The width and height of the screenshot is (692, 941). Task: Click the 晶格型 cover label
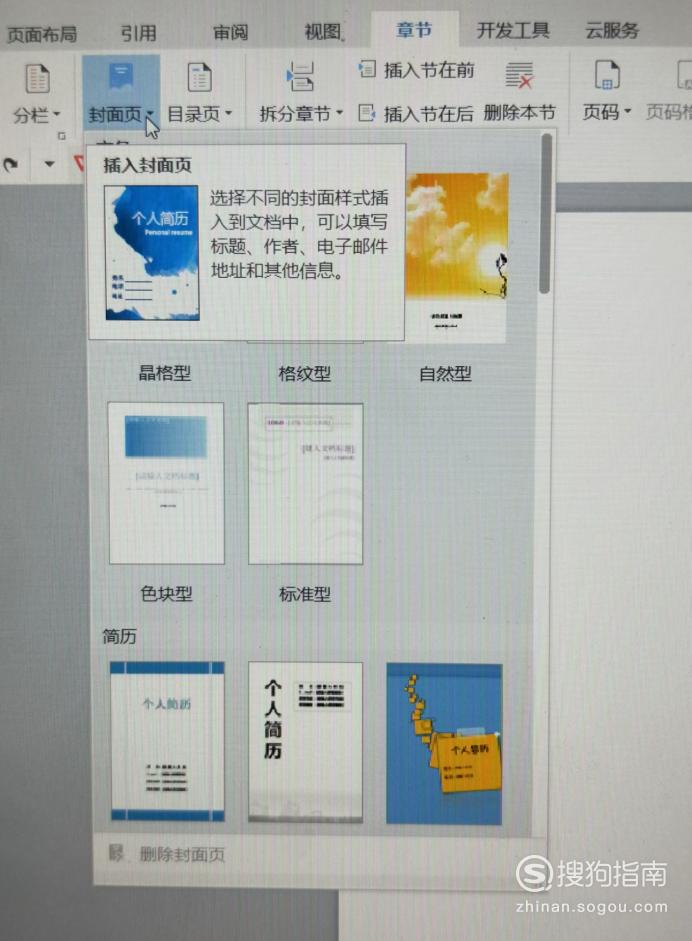165,373
